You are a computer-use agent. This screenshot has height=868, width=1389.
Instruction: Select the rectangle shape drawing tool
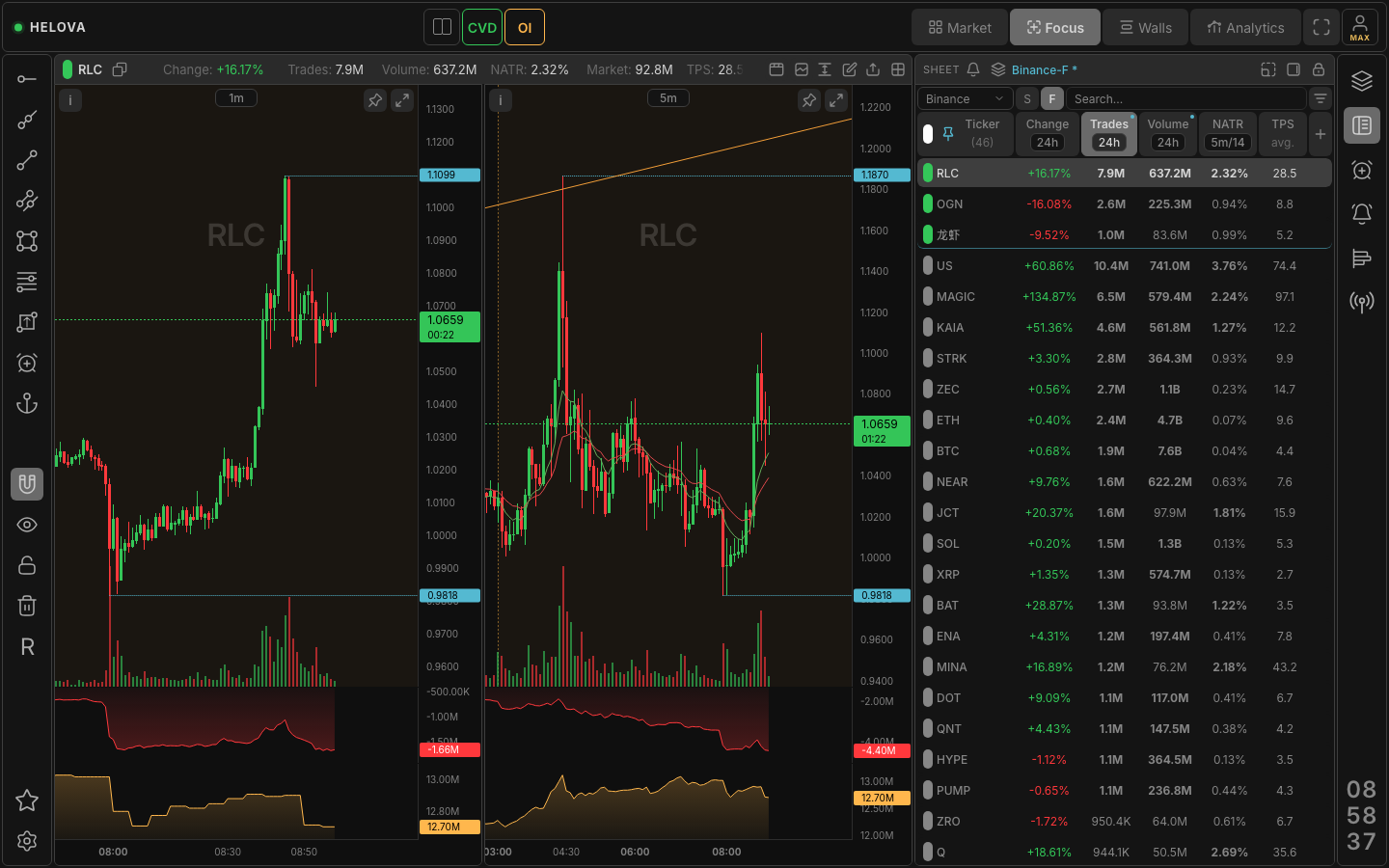[27, 241]
